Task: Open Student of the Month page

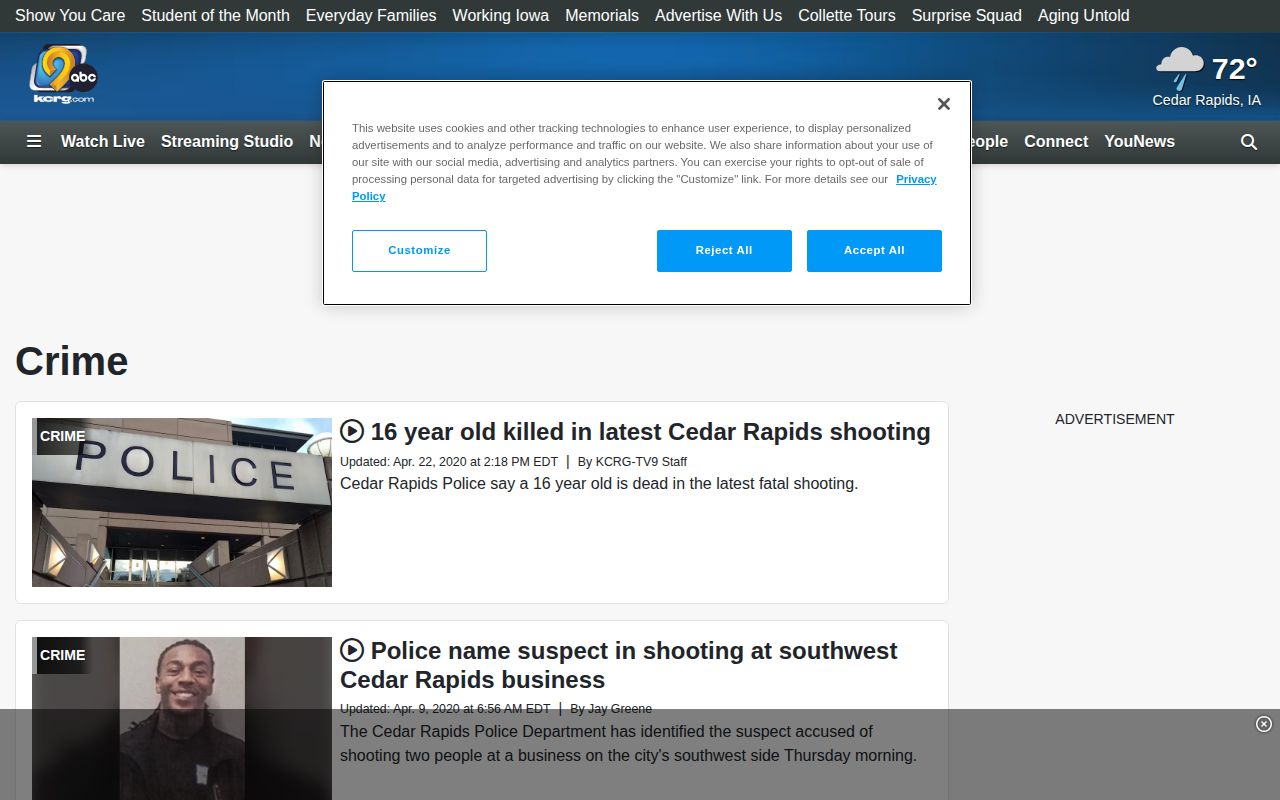Action: 215,15
